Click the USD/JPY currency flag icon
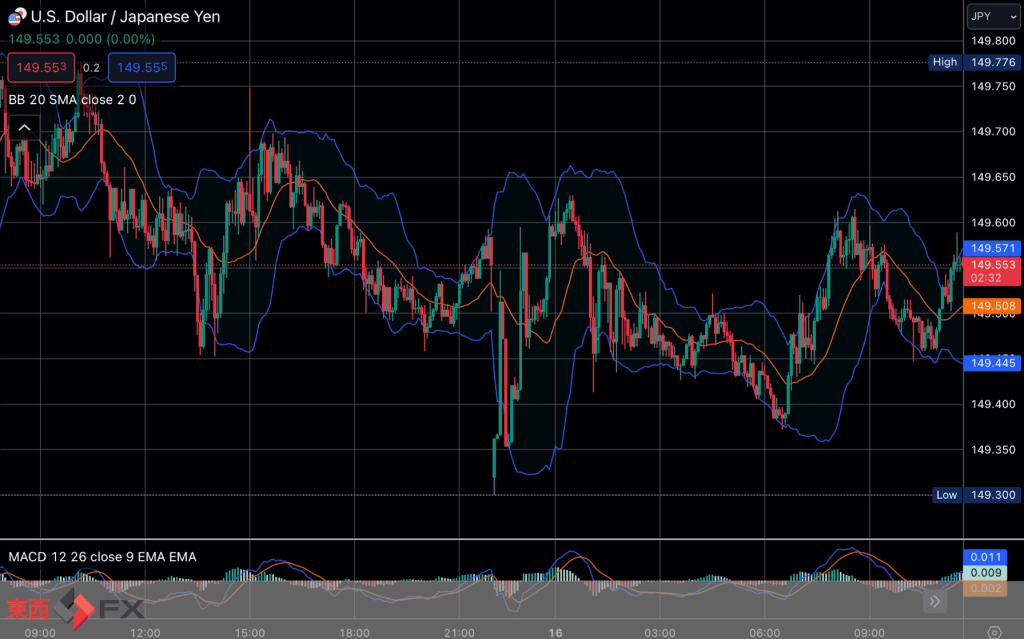Image resolution: width=1024 pixels, height=639 pixels. point(17,16)
